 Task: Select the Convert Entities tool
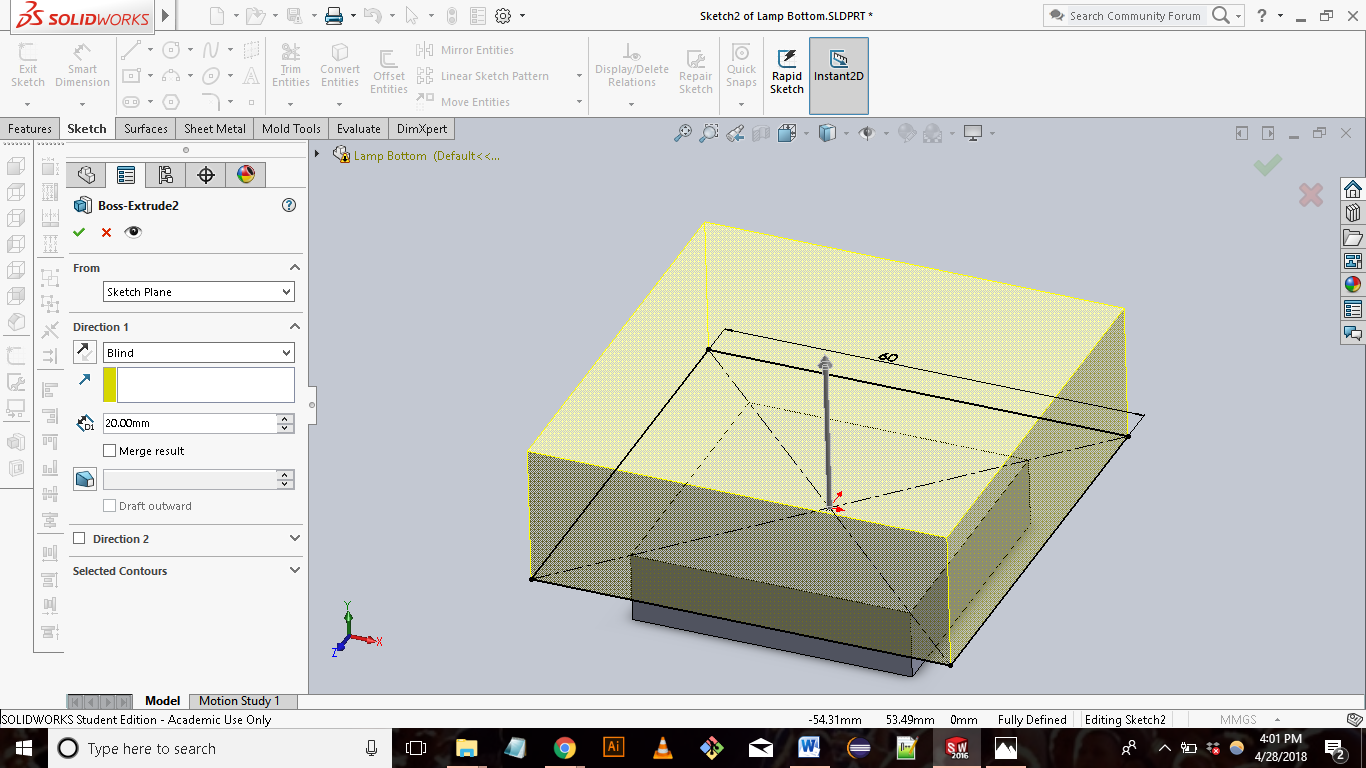340,65
